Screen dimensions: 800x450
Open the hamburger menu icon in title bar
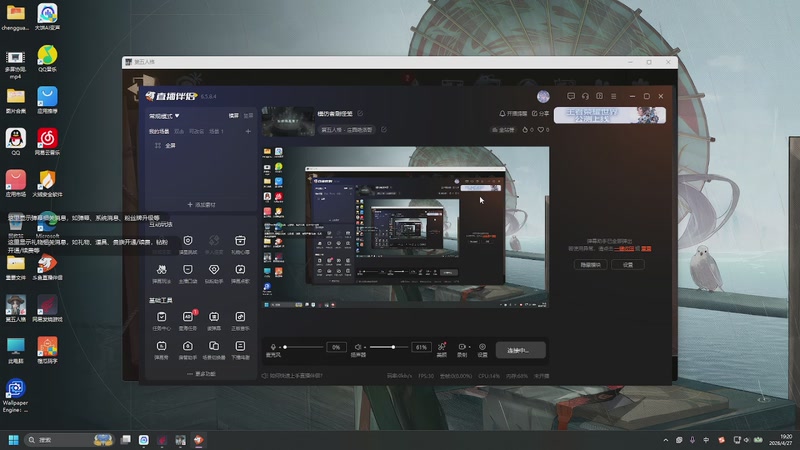coord(614,96)
